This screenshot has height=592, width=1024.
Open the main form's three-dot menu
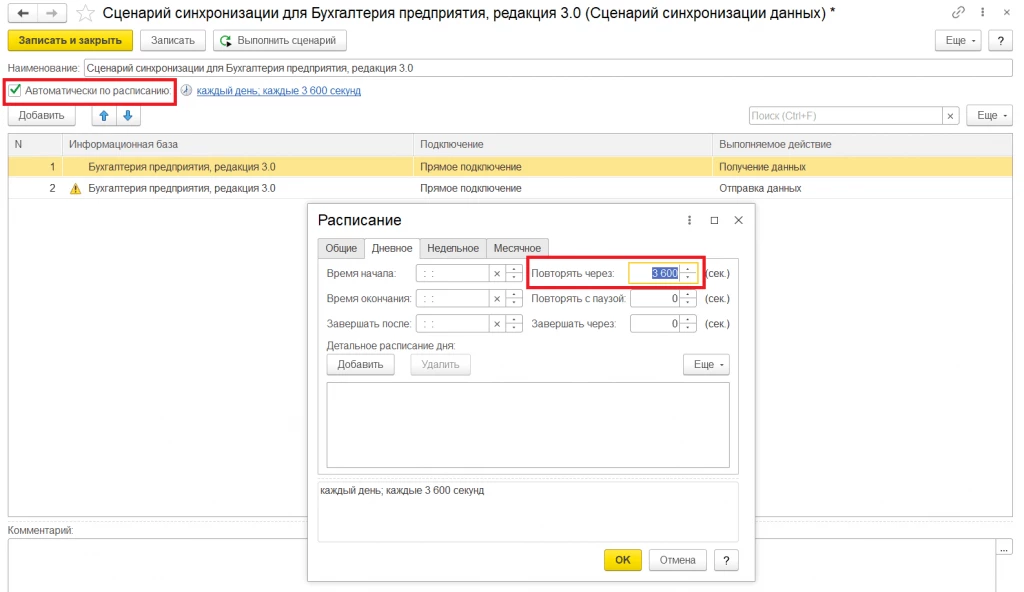[982, 12]
